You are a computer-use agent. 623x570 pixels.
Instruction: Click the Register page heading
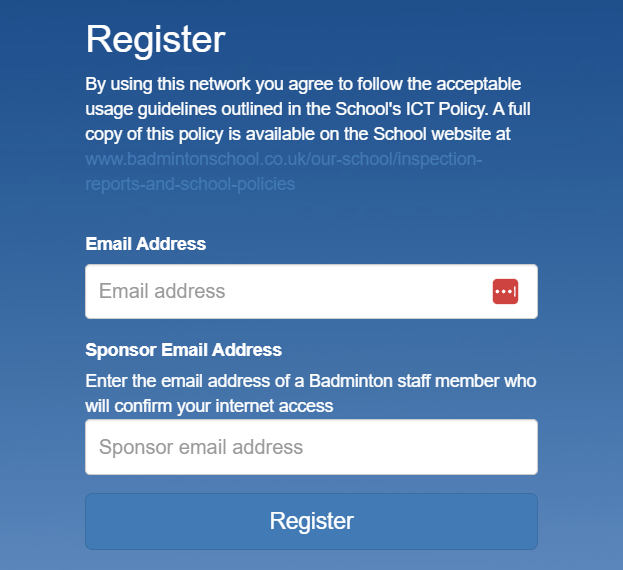coord(155,39)
